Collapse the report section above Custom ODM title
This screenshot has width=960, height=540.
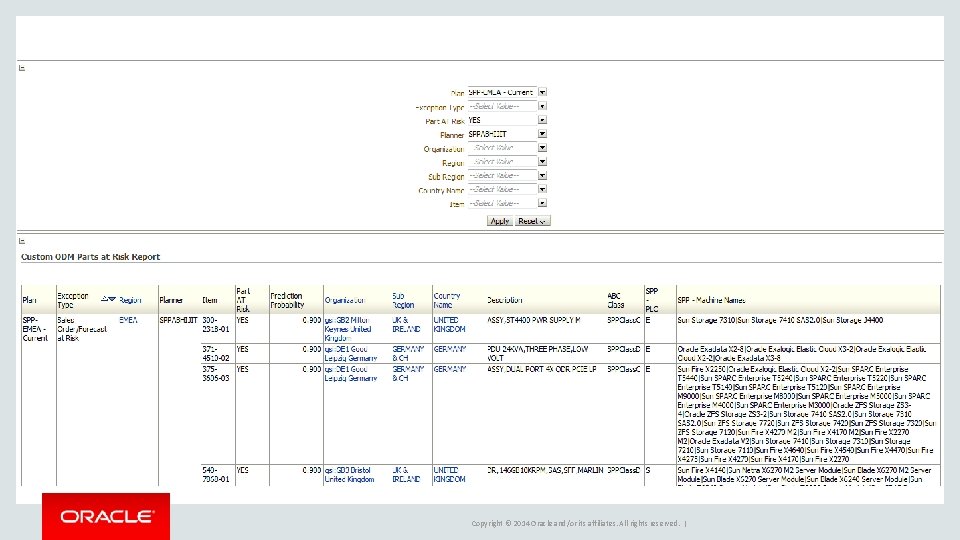click(22, 241)
